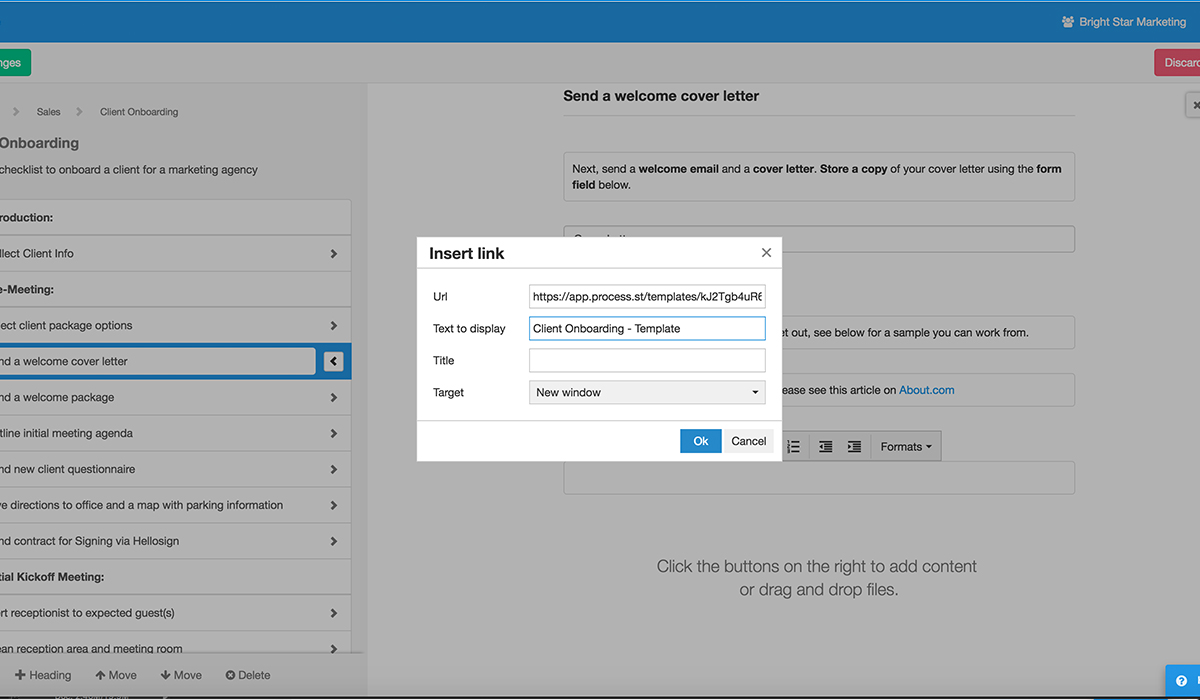The width and height of the screenshot is (1200, 700).
Task: Click the Onboarding template title
Action: pyautogui.click(x=40, y=143)
